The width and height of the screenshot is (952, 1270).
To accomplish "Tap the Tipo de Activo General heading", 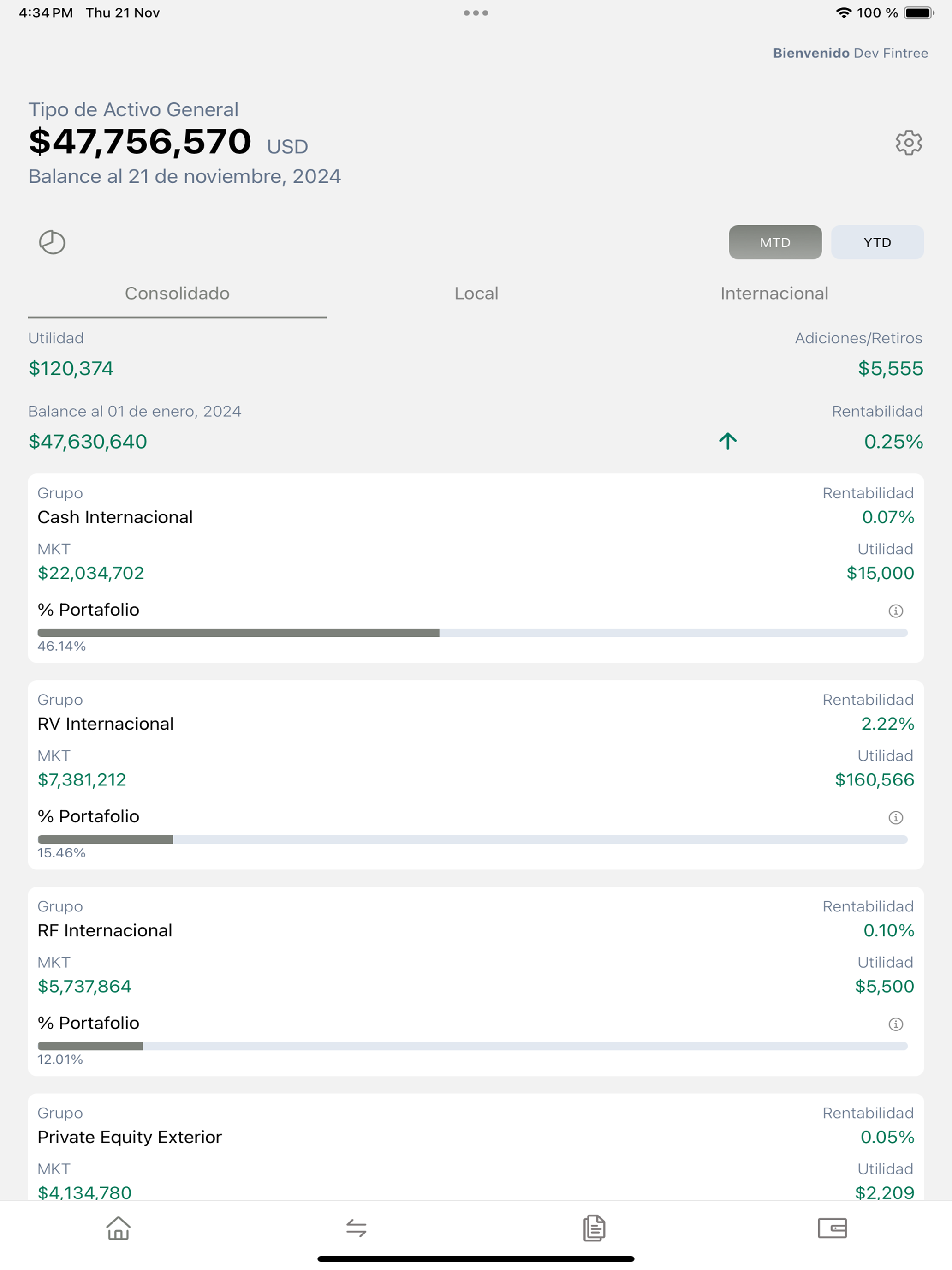I will click(134, 110).
